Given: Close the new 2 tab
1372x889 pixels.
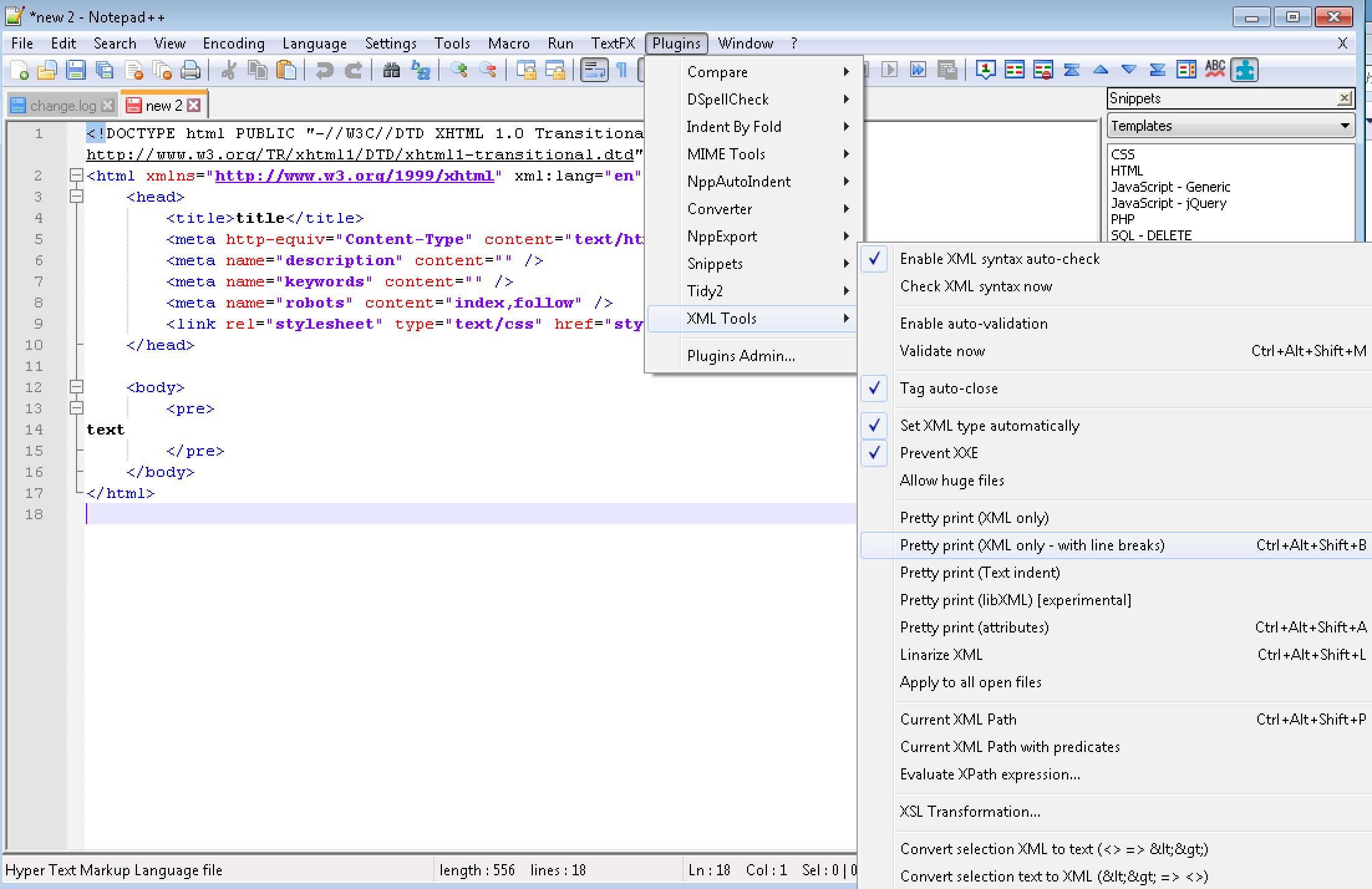Looking at the screenshot, I should [x=194, y=105].
